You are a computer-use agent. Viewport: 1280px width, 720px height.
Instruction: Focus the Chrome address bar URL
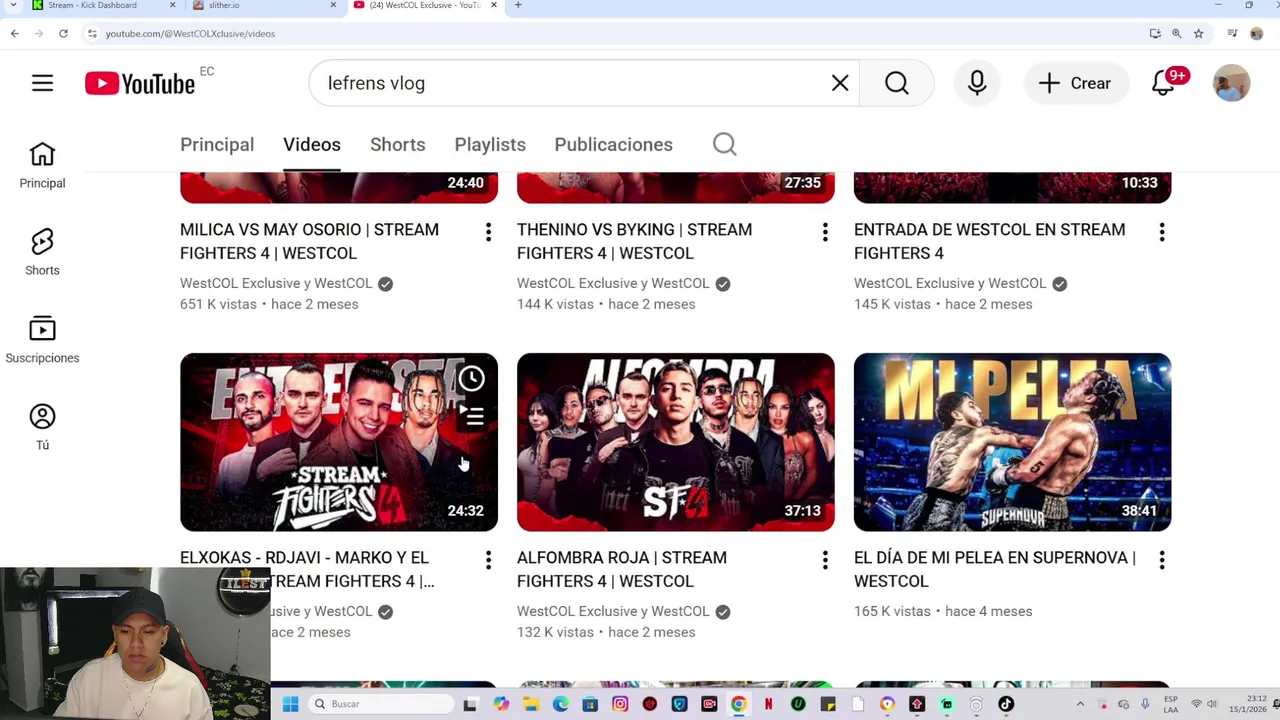(190, 34)
